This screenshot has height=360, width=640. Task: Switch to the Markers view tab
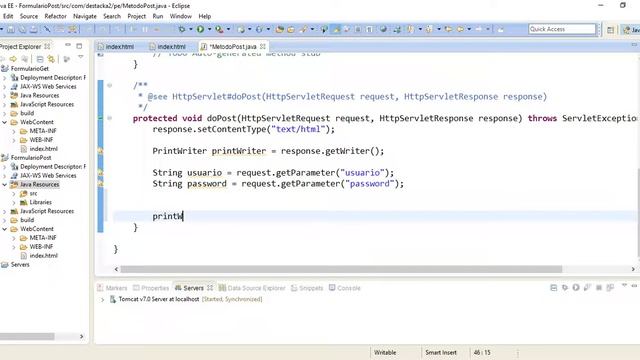point(112,288)
